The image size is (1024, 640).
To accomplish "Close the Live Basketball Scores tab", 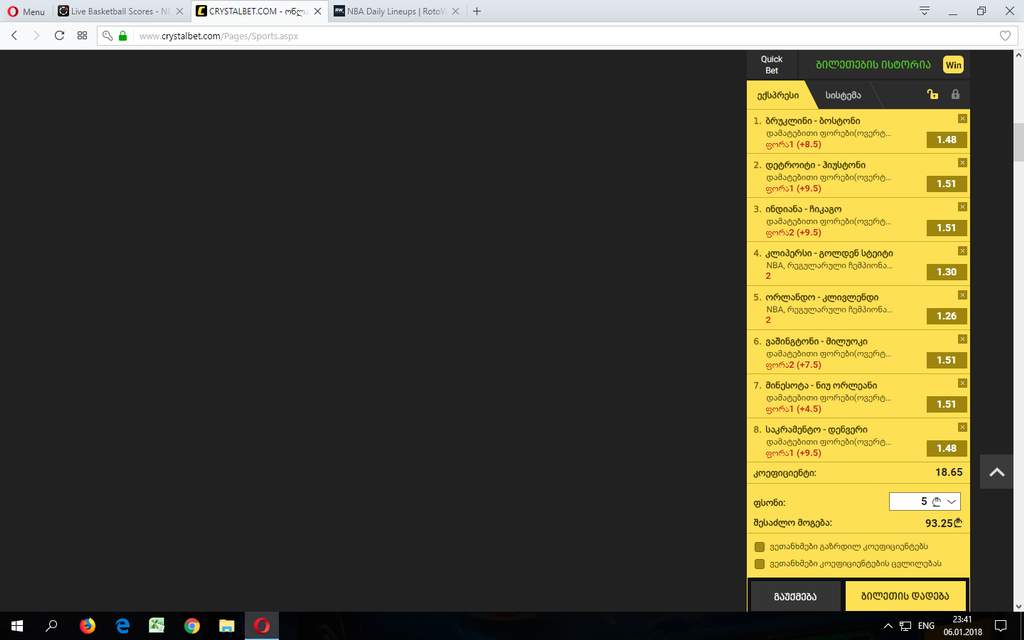I will click(180, 11).
